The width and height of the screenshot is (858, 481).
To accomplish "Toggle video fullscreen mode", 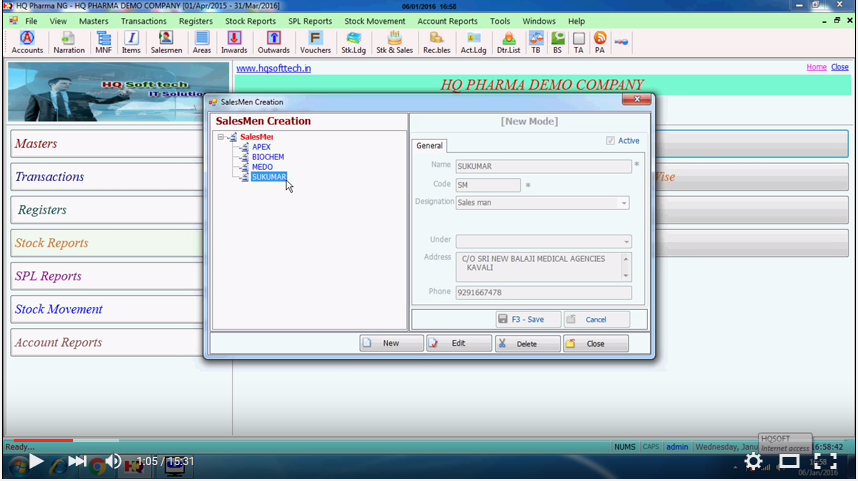I will 825,461.
